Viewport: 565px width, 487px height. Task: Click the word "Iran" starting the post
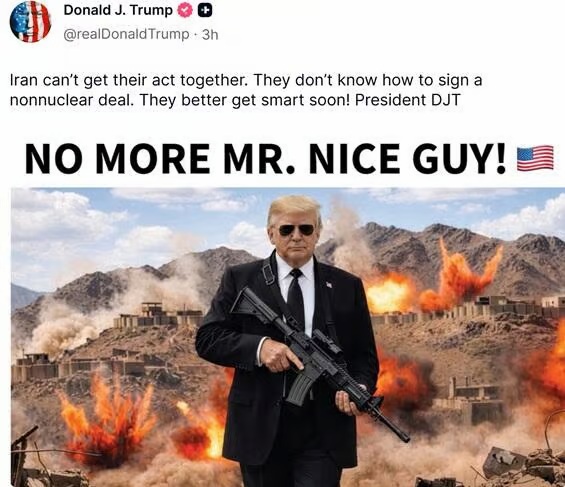24,80
